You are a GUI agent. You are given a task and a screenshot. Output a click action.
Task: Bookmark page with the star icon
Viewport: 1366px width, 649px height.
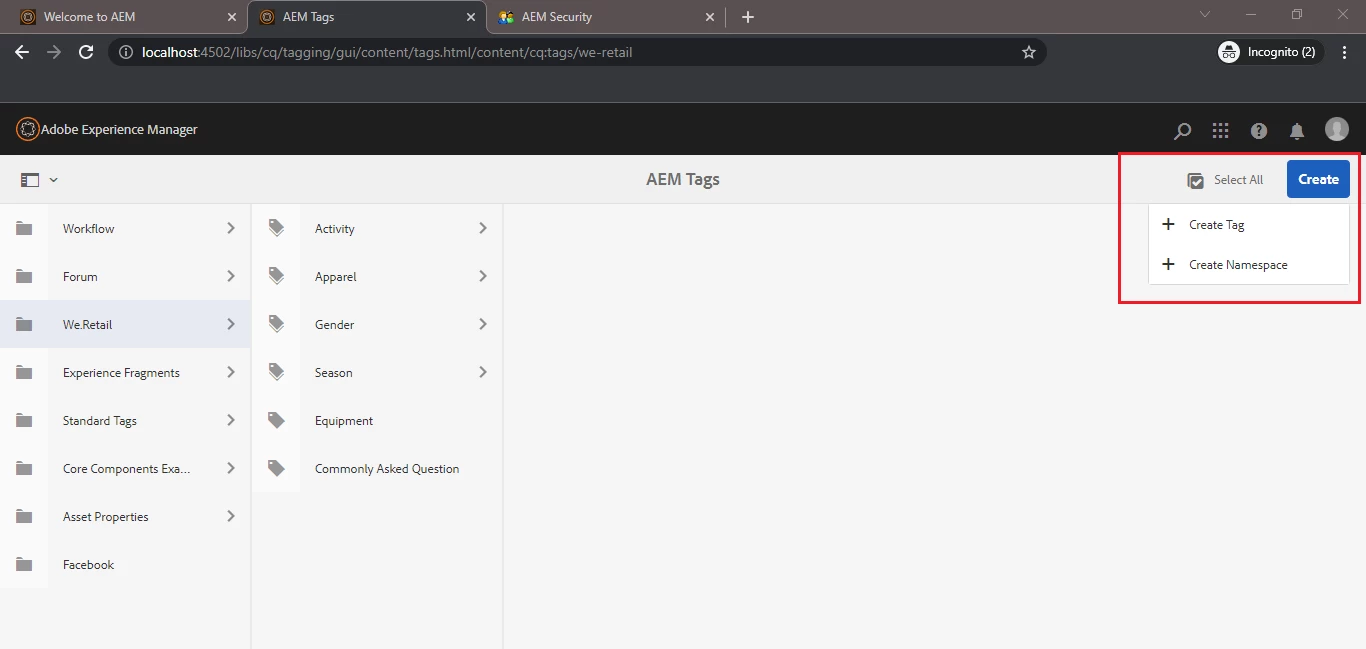(x=1028, y=52)
